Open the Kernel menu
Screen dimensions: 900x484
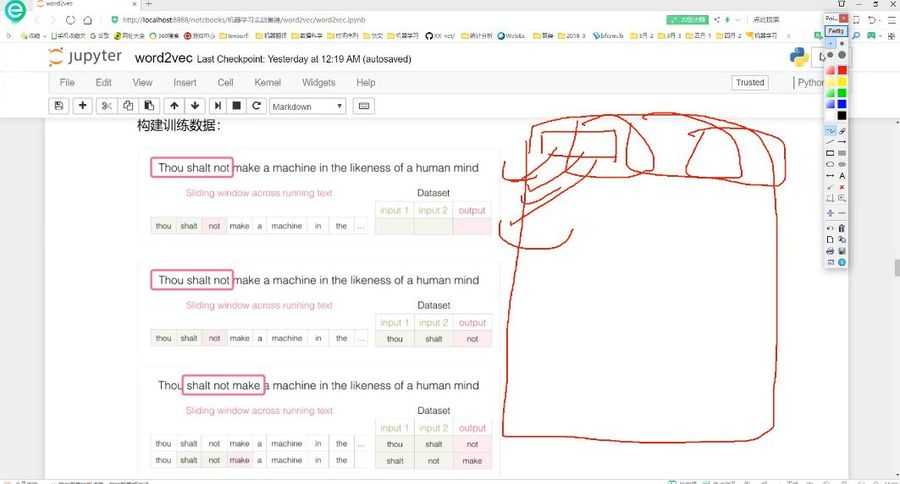tap(267, 83)
